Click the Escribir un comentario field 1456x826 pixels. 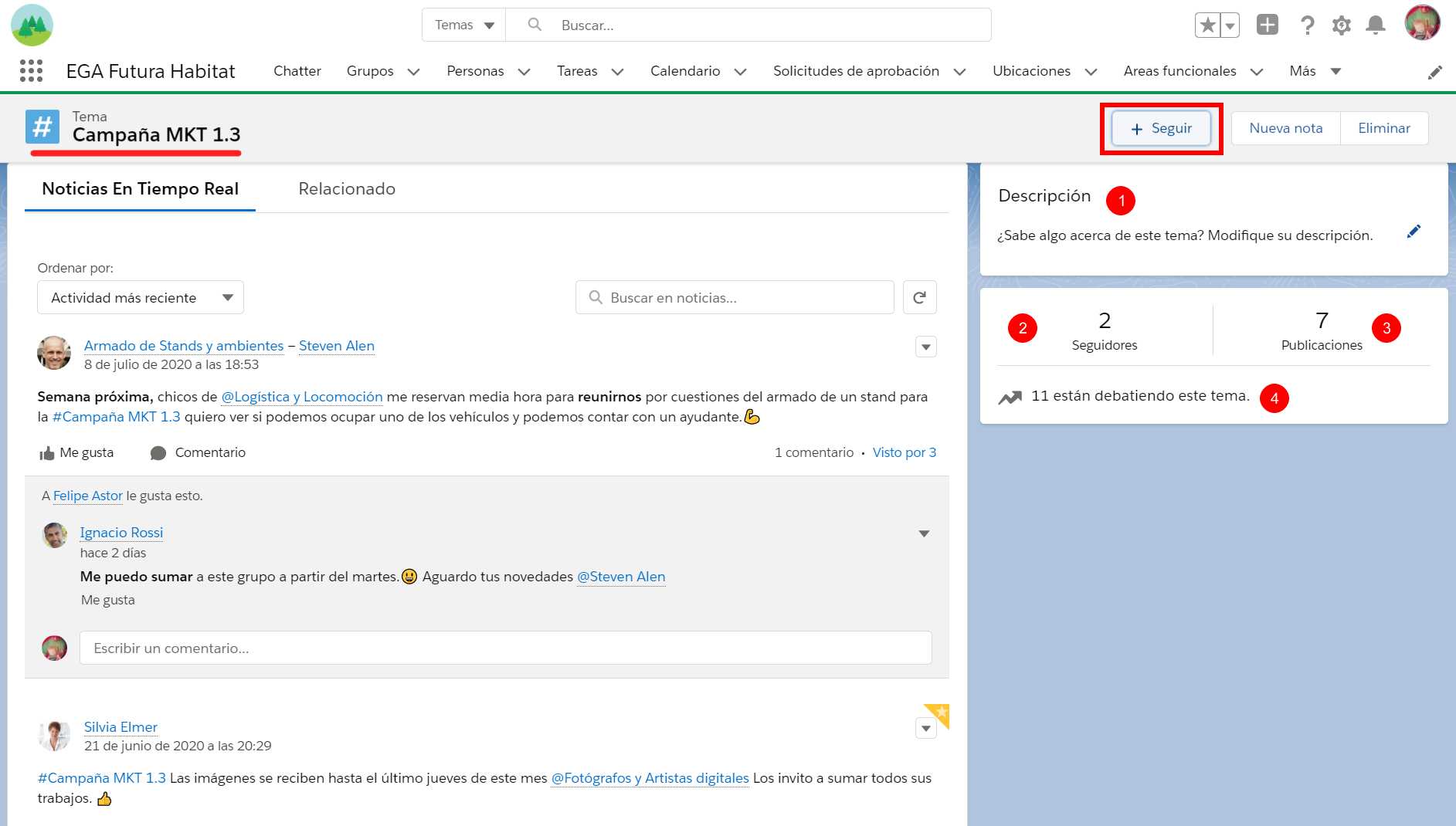coord(506,648)
